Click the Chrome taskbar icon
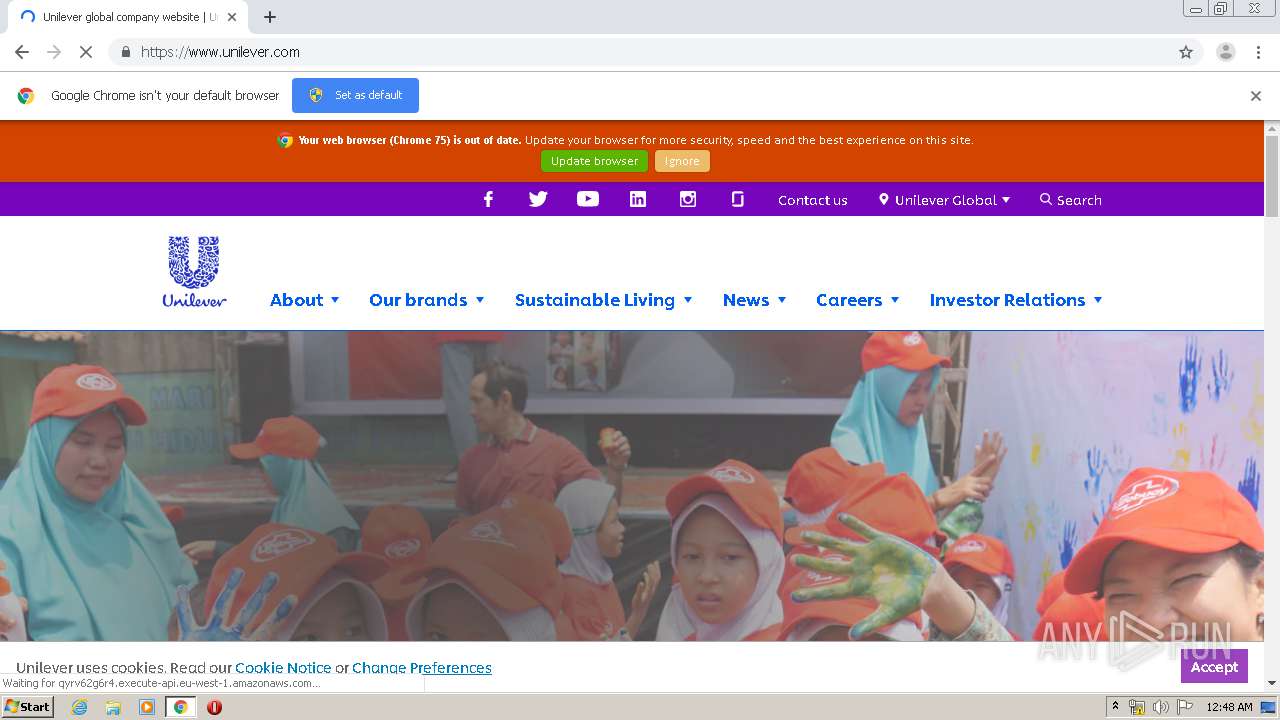Image resolution: width=1280 pixels, height=720 pixels. pyautogui.click(x=181, y=707)
